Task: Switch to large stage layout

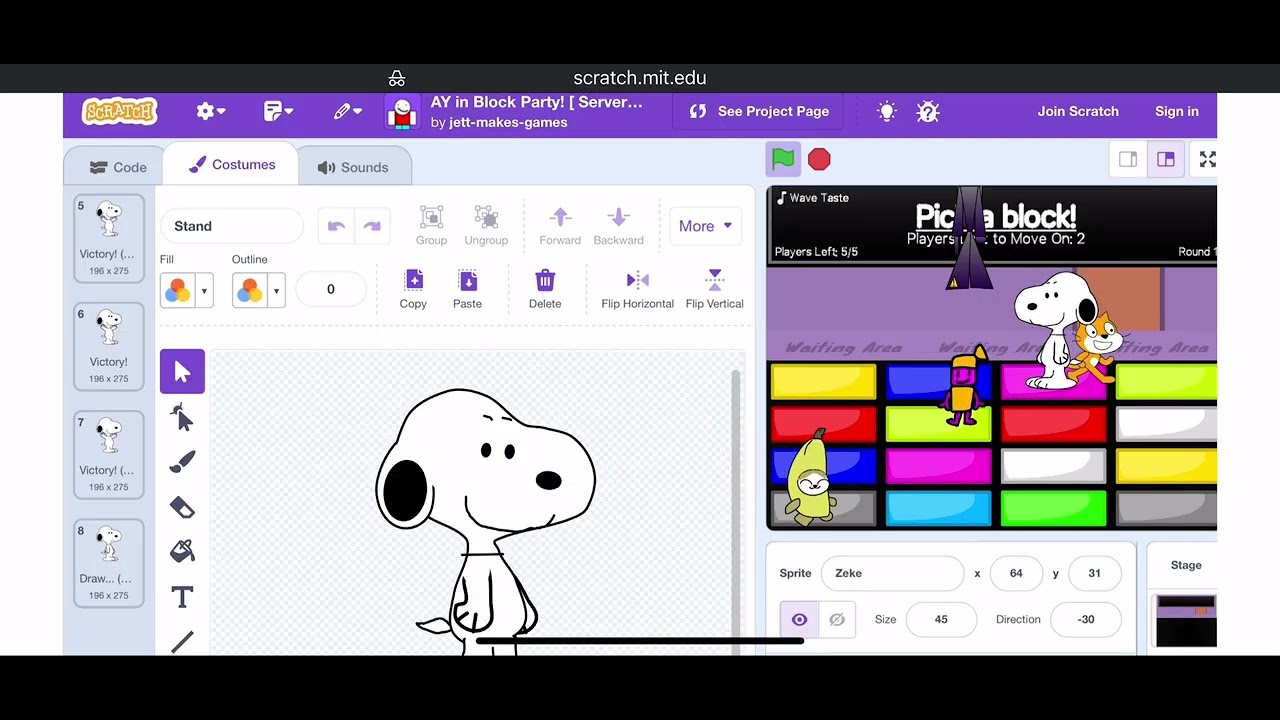Action: [x=1165, y=159]
